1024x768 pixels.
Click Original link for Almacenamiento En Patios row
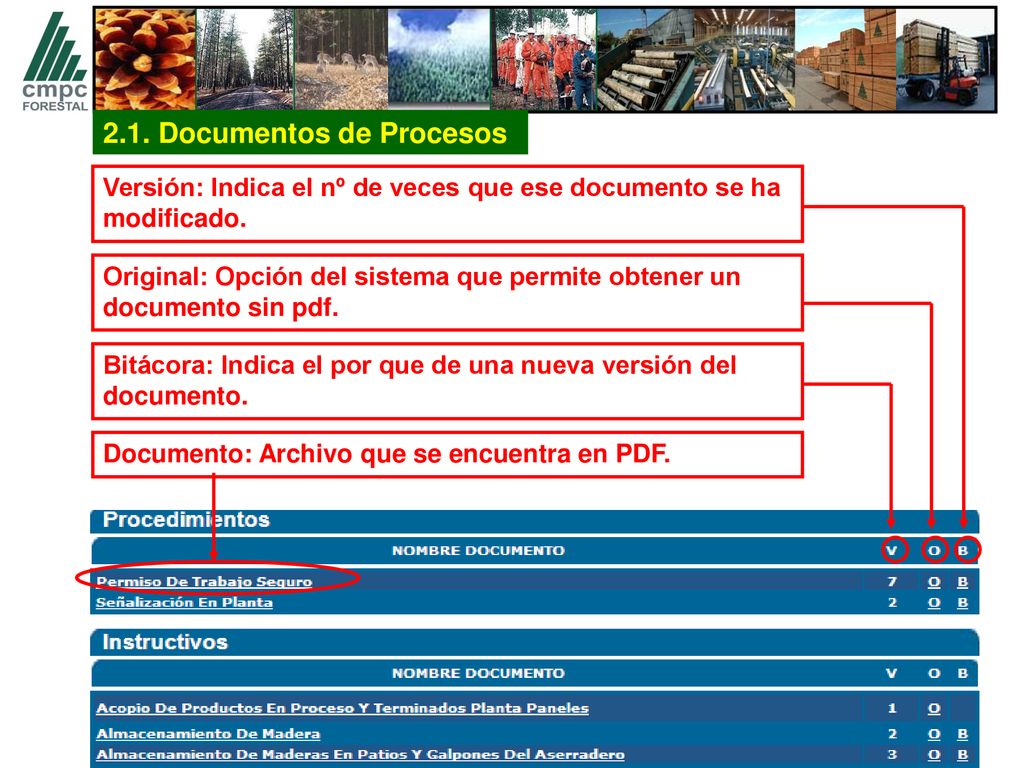[934, 754]
